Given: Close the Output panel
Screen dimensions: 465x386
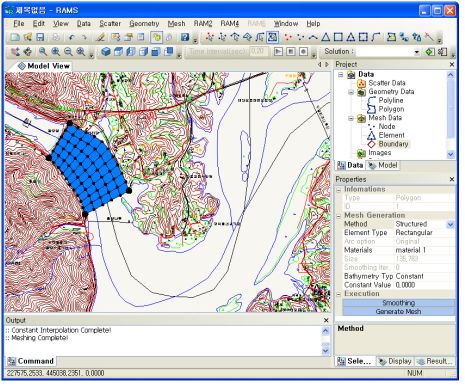Looking at the screenshot, I should 326,320.
